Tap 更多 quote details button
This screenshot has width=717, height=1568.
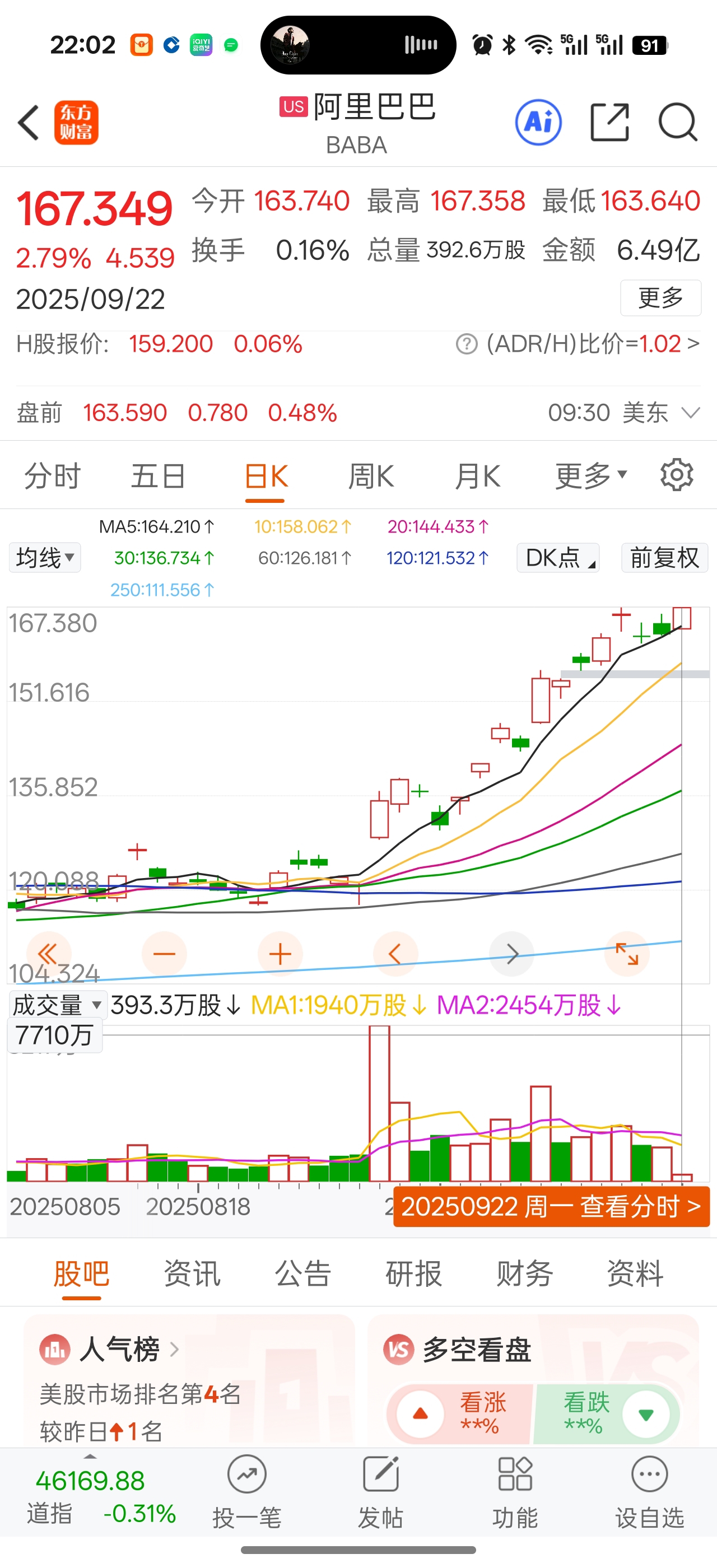660,298
